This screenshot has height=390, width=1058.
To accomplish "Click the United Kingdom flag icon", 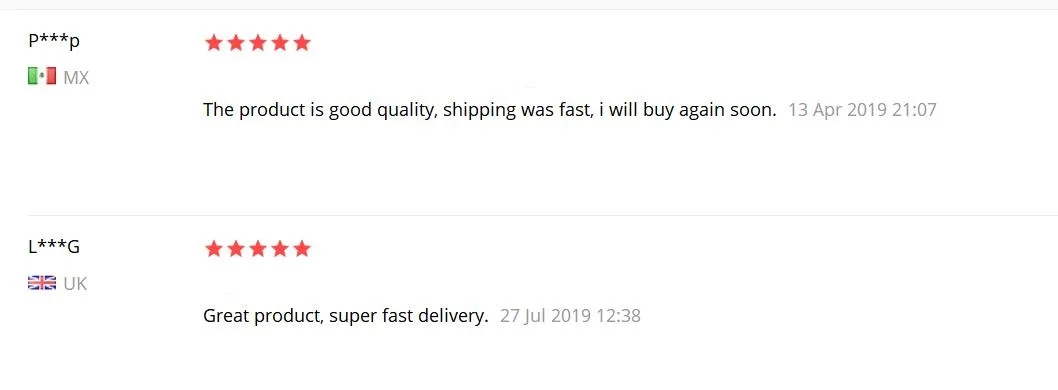I will coord(42,283).
